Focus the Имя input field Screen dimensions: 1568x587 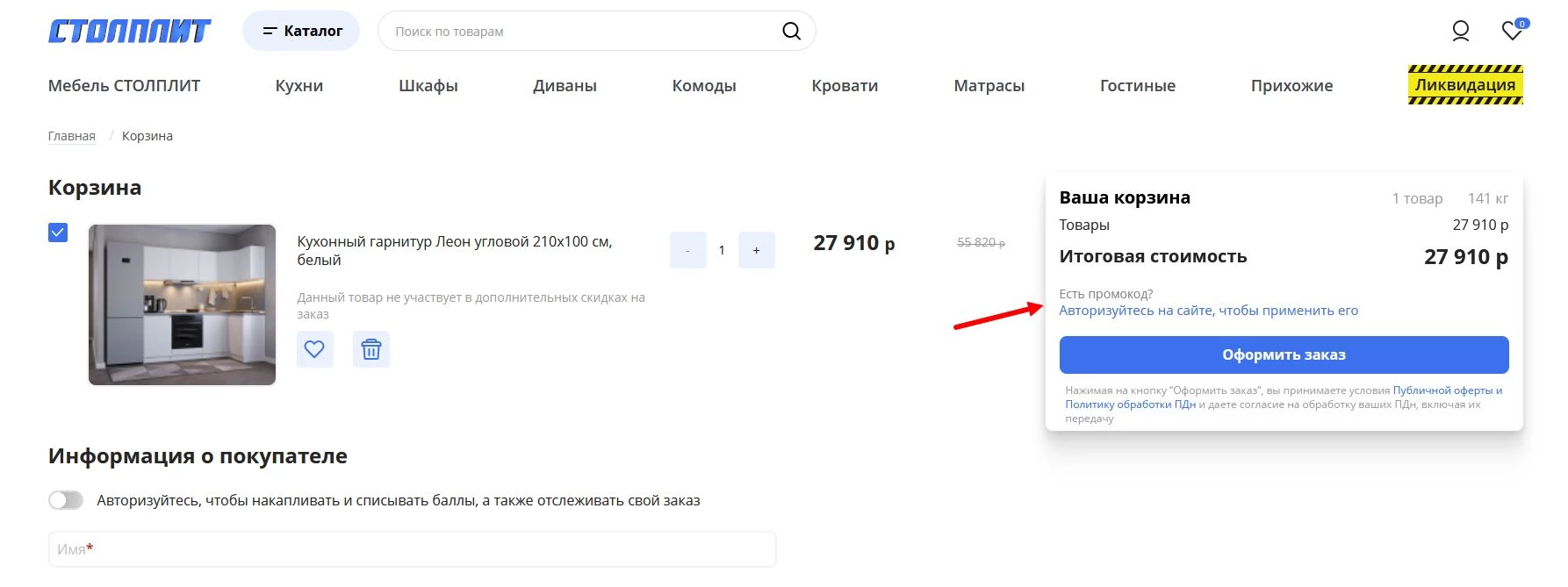coord(412,549)
